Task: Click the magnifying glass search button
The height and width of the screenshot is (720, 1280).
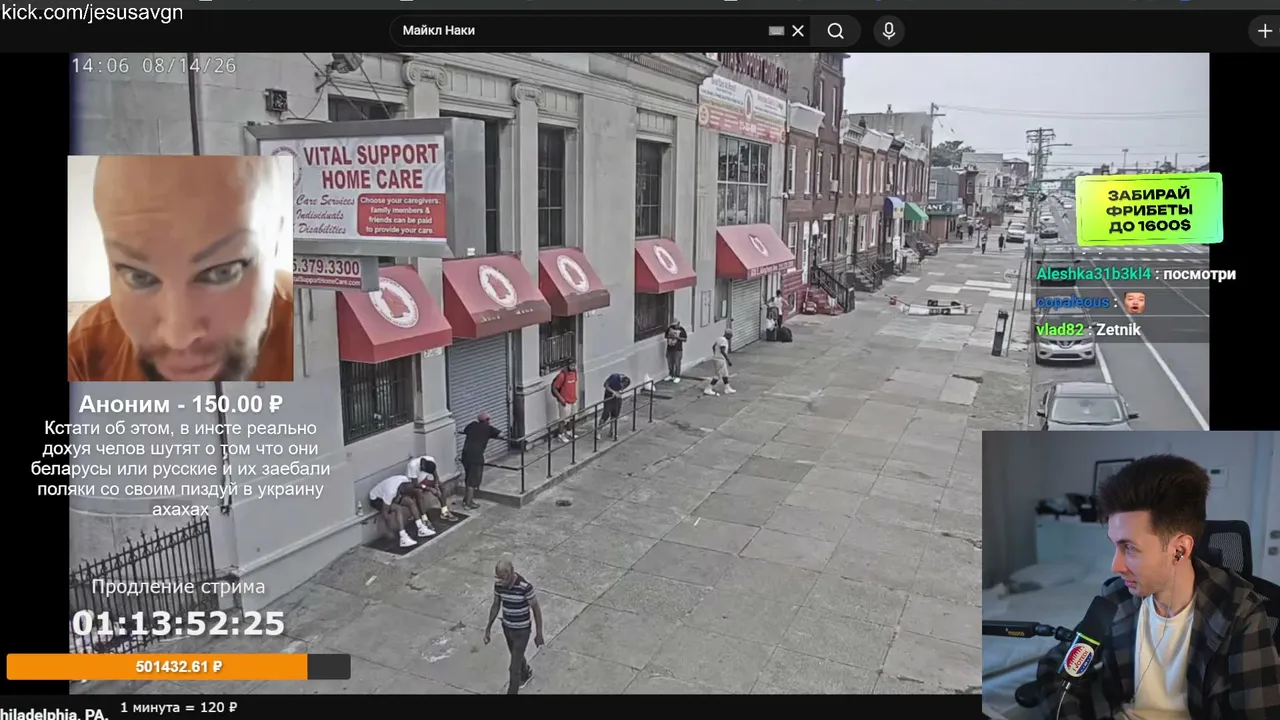Action: [x=835, y=31]
